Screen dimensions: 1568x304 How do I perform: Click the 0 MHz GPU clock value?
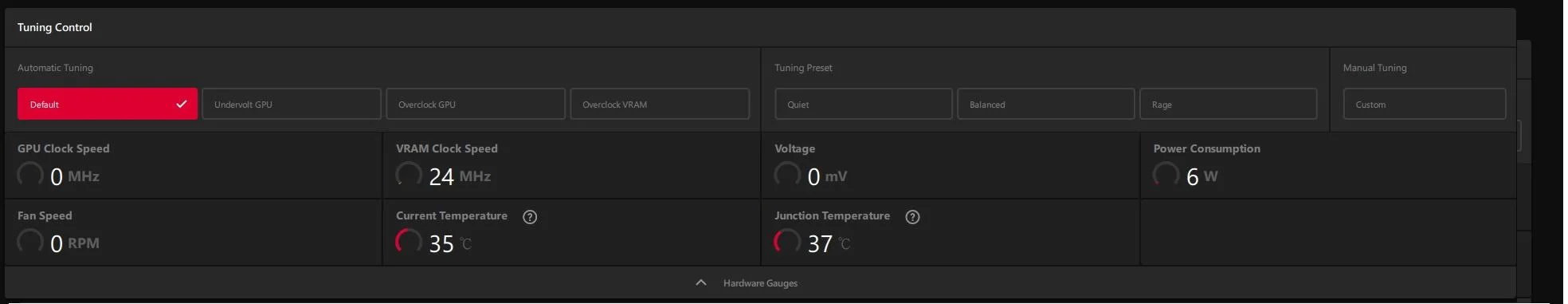coord(75,176)
